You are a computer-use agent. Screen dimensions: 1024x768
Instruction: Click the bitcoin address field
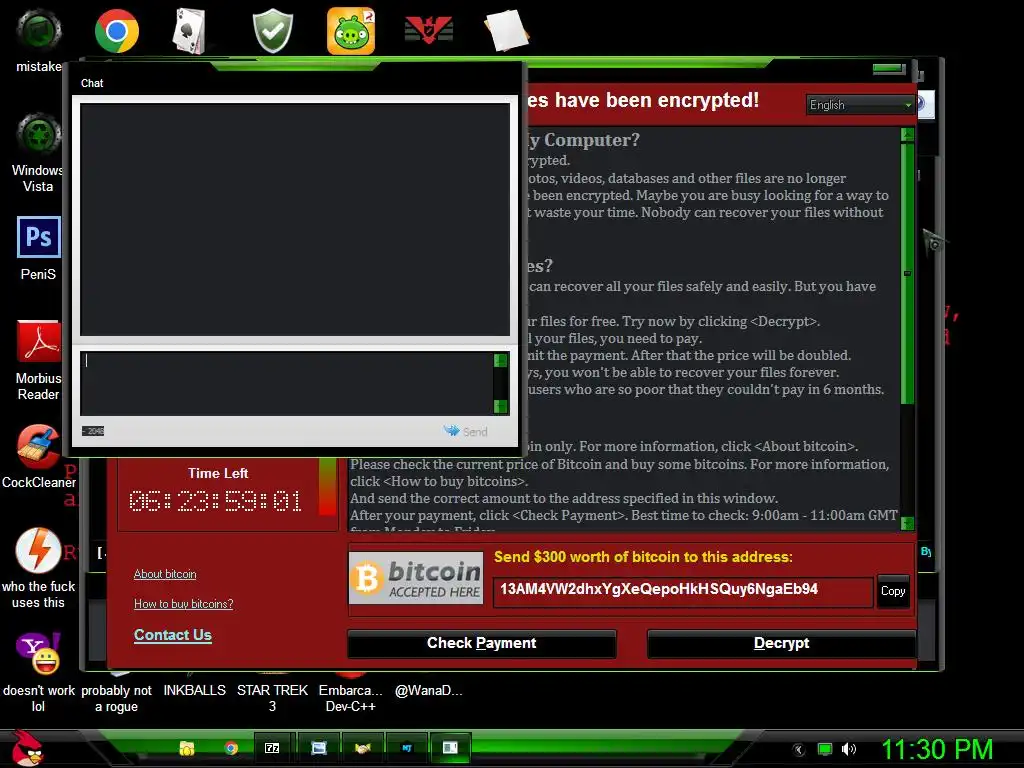pyautogui.click(x=682, y=591)
